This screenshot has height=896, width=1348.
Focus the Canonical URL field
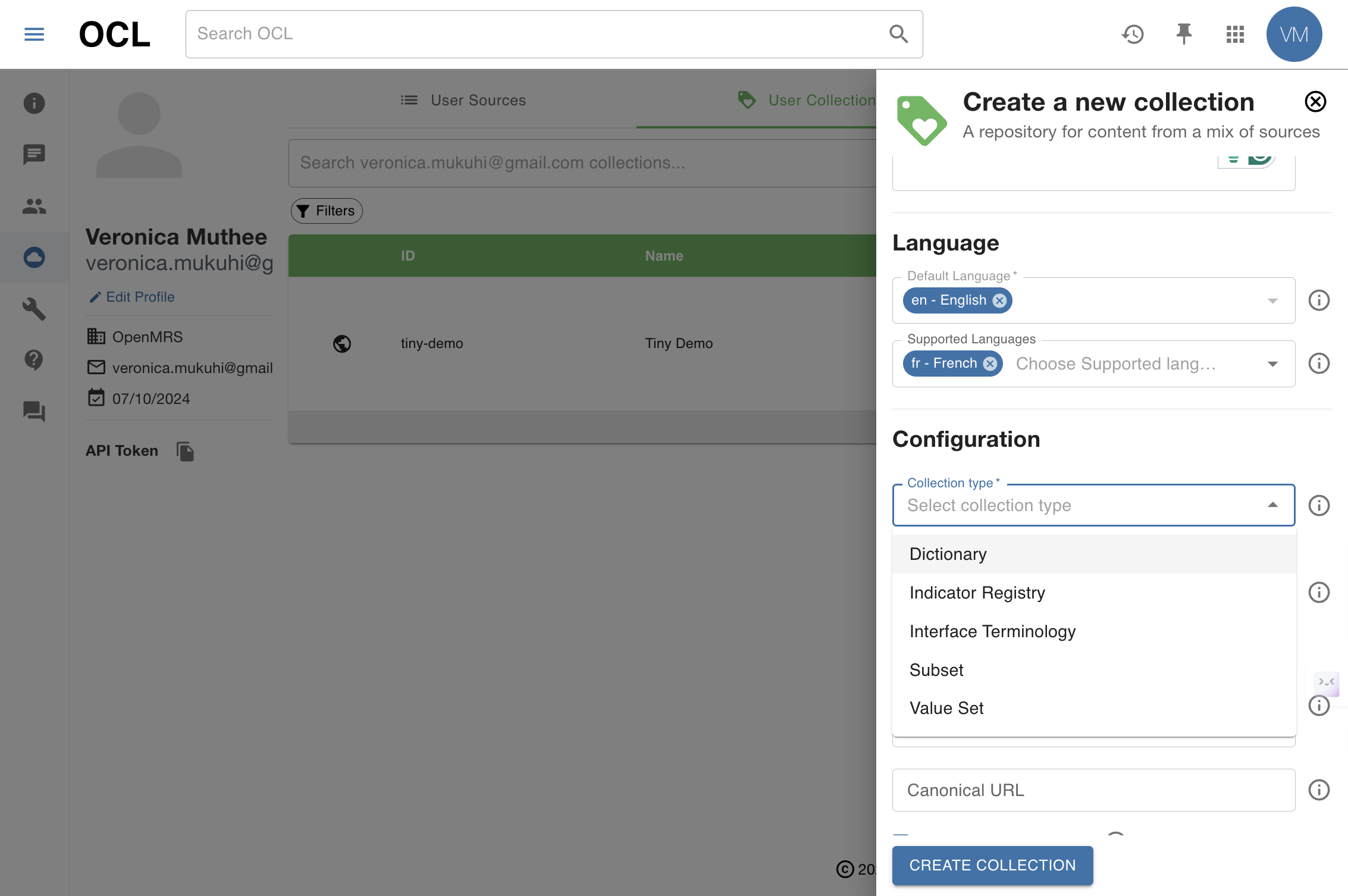click(x=1093, y=790)
